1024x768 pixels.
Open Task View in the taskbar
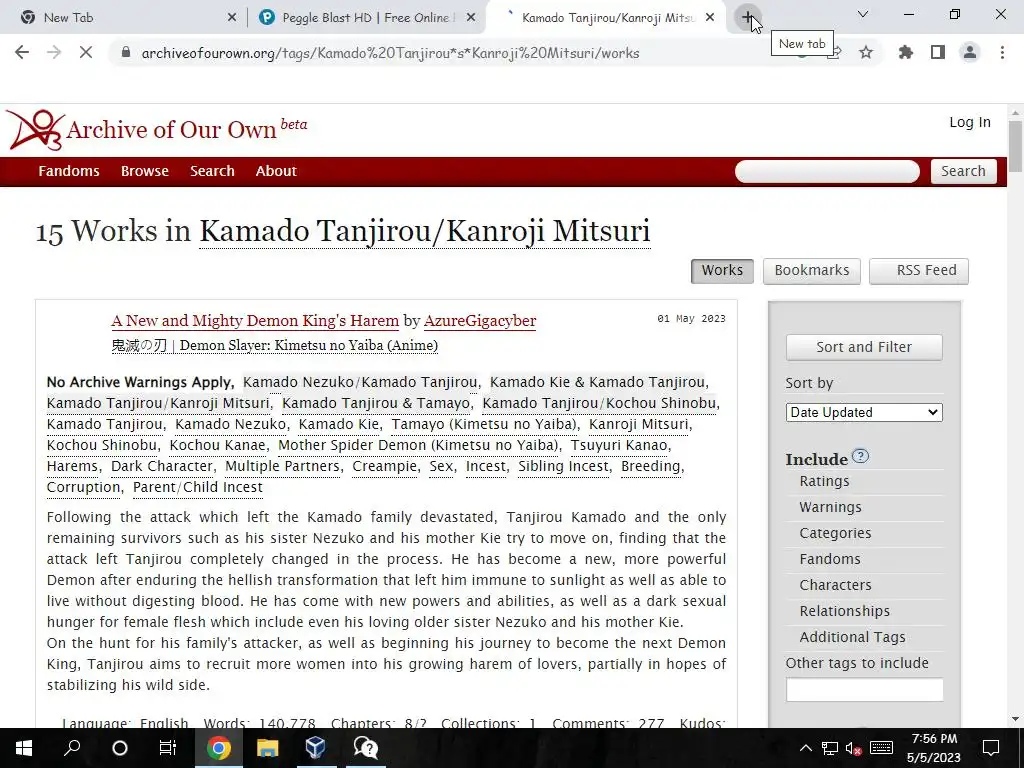click(168, 748)
